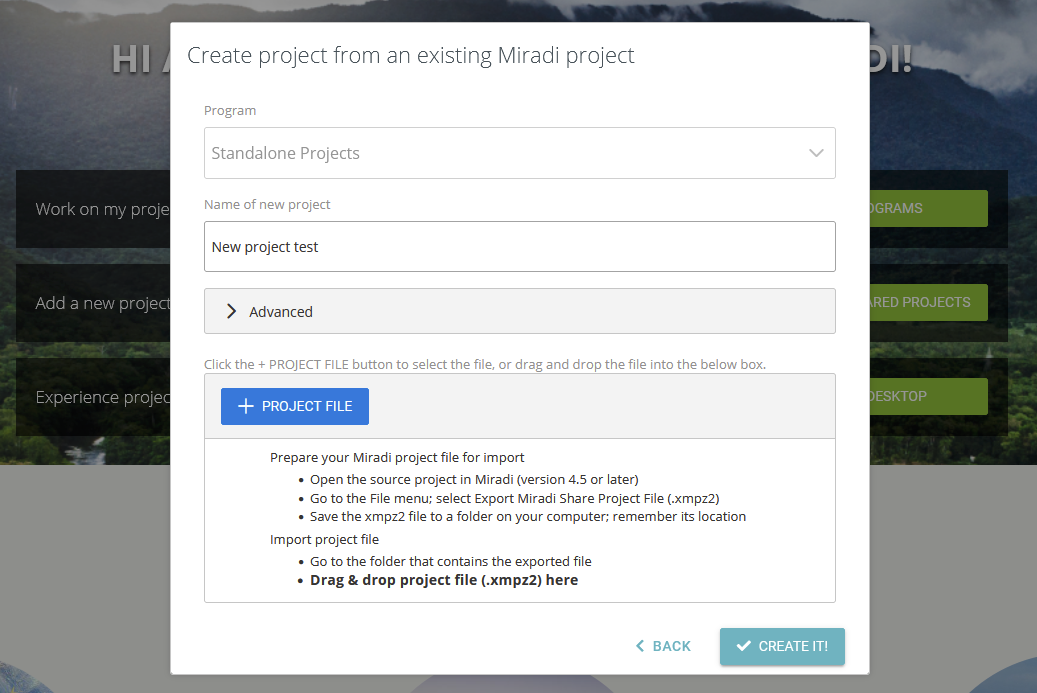1037x693 pixels.
Task: Expand the Advanced section chevron
Action: click(x=231, y=311)
